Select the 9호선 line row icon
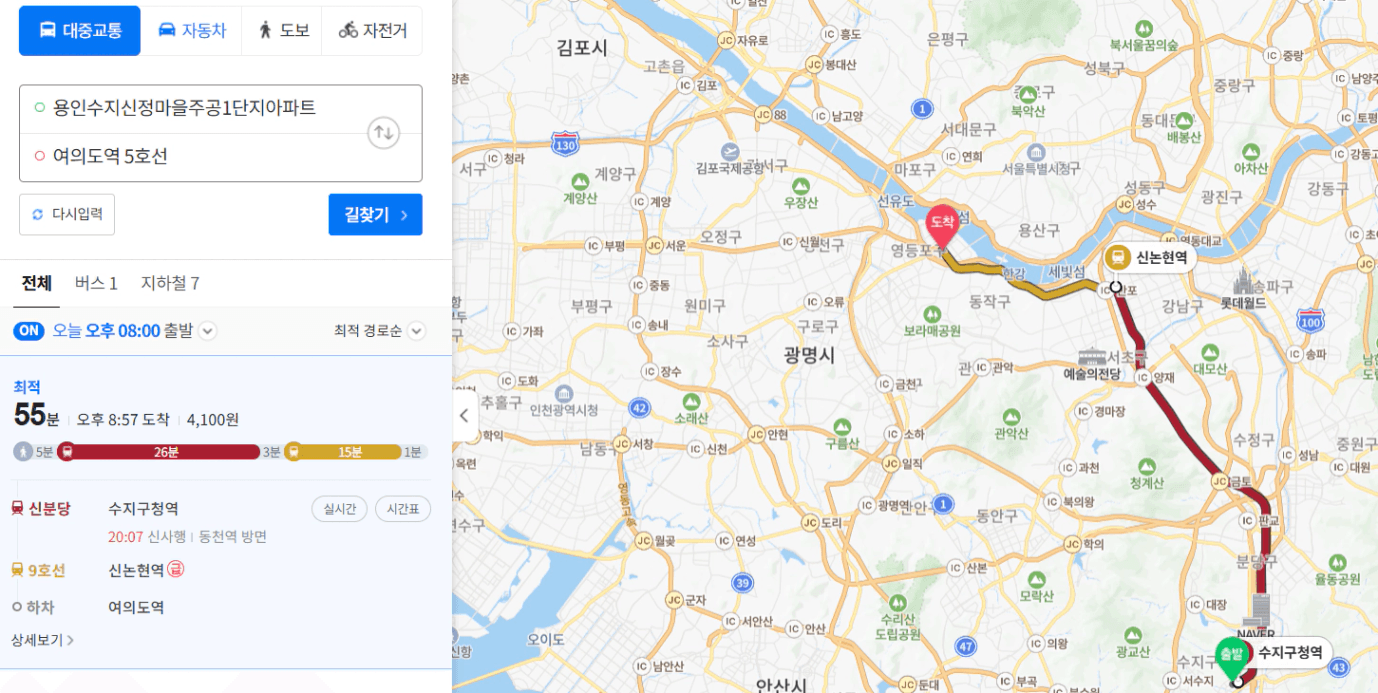1378x693 pixels. coord(17,570)
